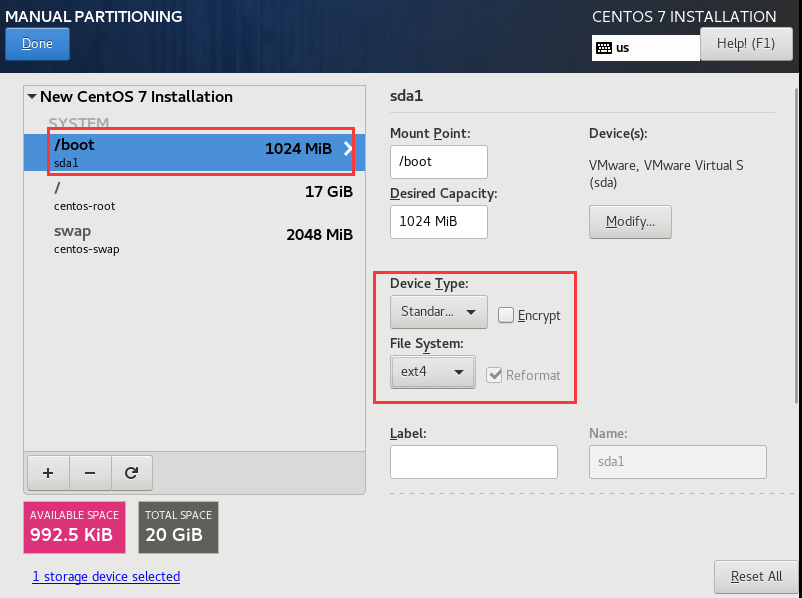Click the chevron arrow on /boot row
The height and width of the screenshot is (598, 802).
tap(348, 148)
